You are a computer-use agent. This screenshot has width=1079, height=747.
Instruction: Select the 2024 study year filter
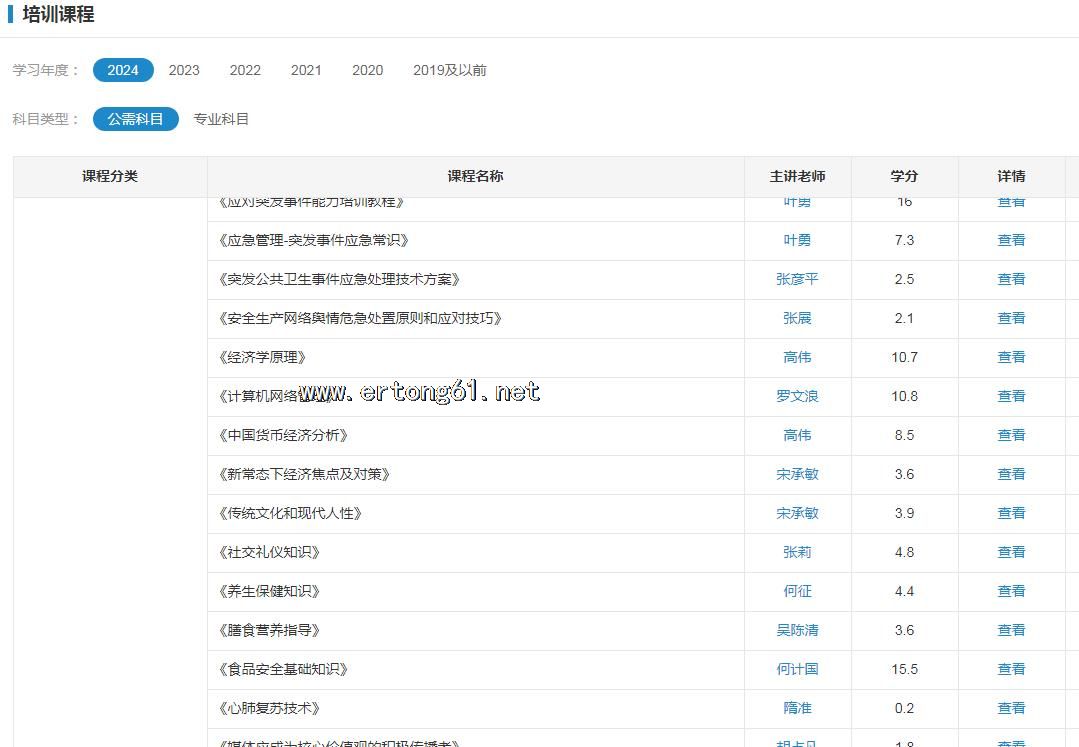pos(123,70)
